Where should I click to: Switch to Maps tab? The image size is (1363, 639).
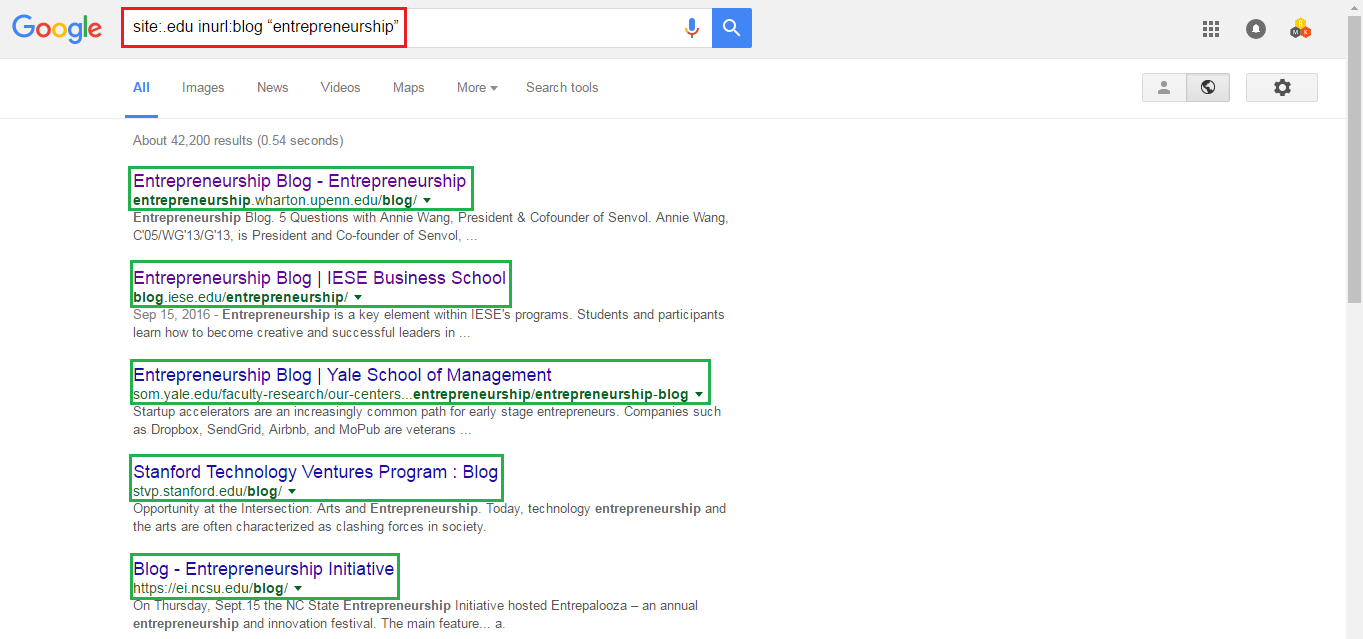click(x=408, y=87)
